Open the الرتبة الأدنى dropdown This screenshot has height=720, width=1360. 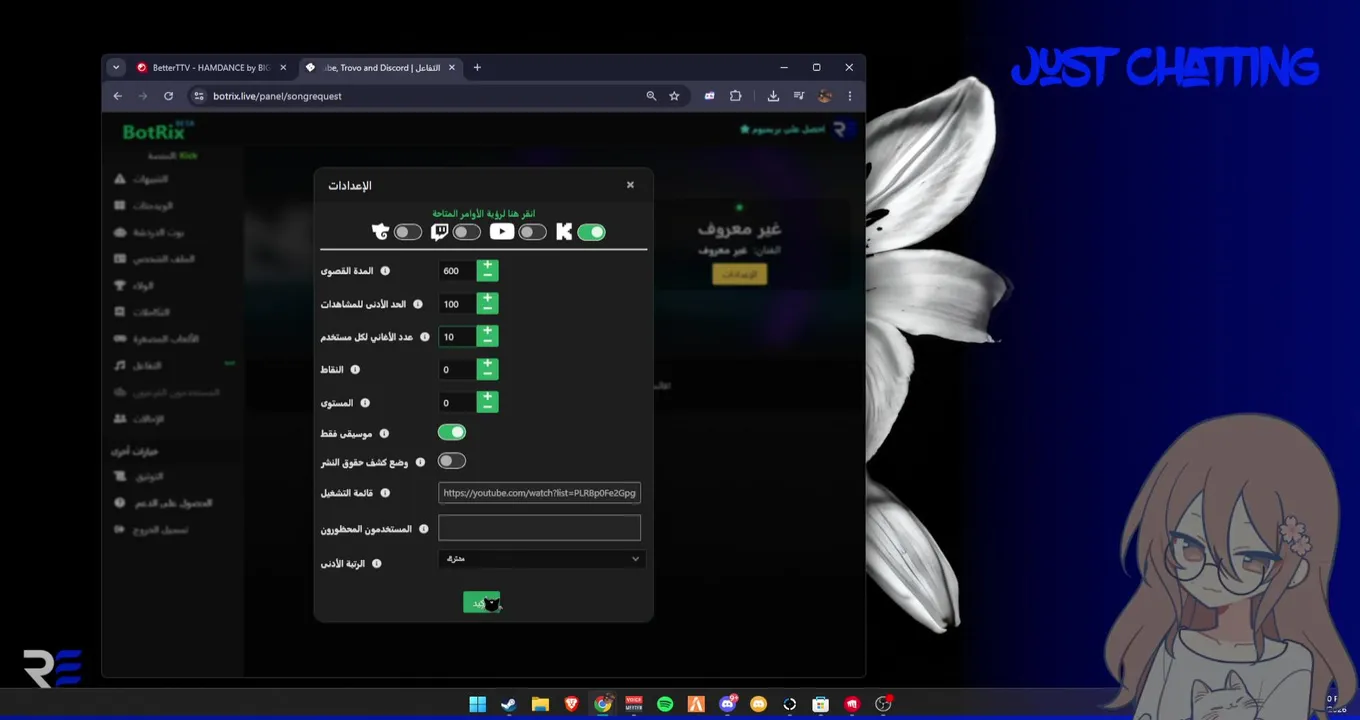click(x=541, y=559)
